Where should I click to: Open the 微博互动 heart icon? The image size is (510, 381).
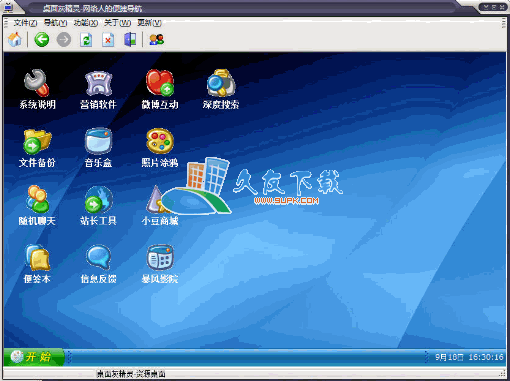pyautogui.click(x=160, y=83)
